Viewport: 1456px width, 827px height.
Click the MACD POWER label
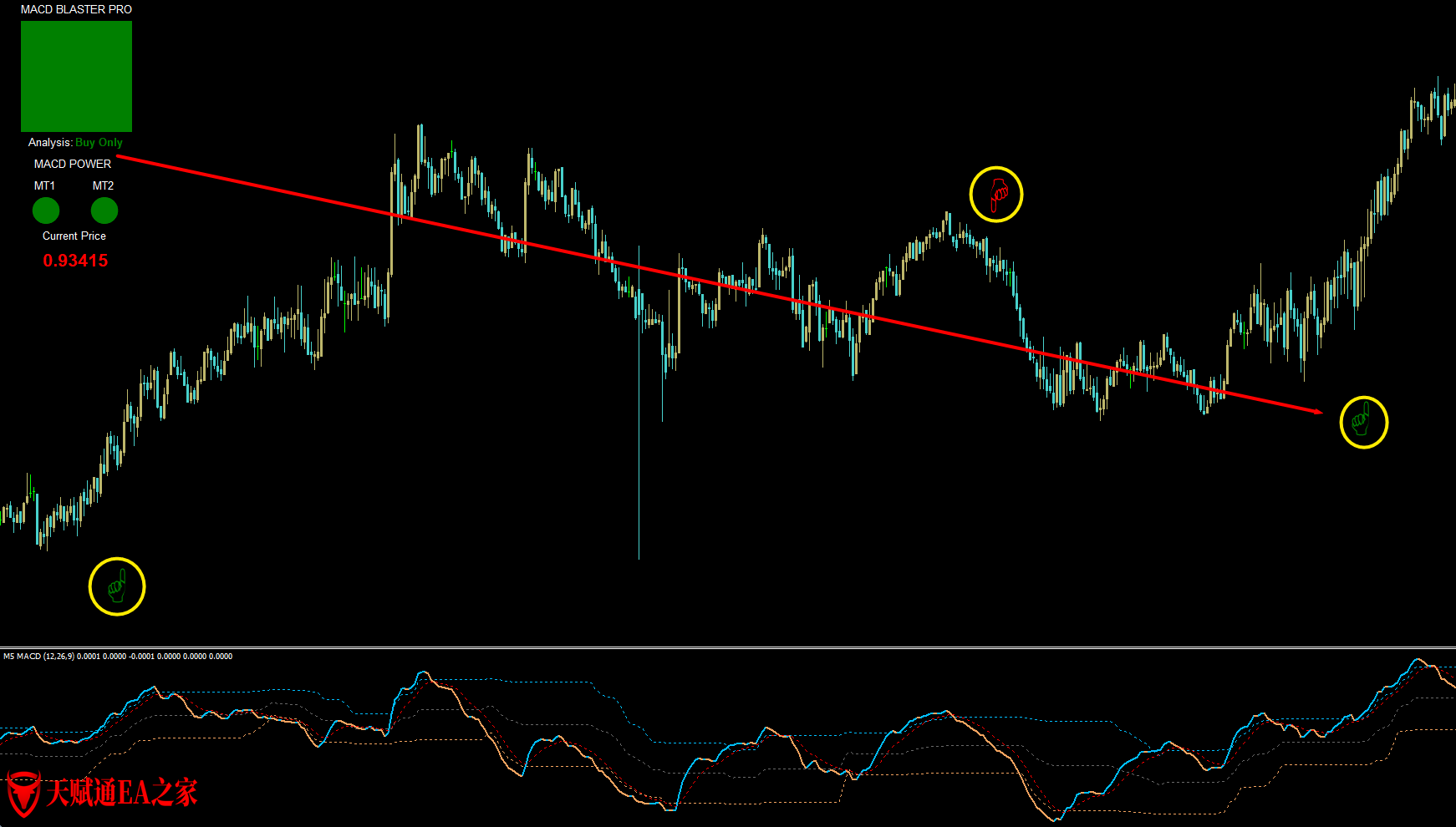pos(73,164)
